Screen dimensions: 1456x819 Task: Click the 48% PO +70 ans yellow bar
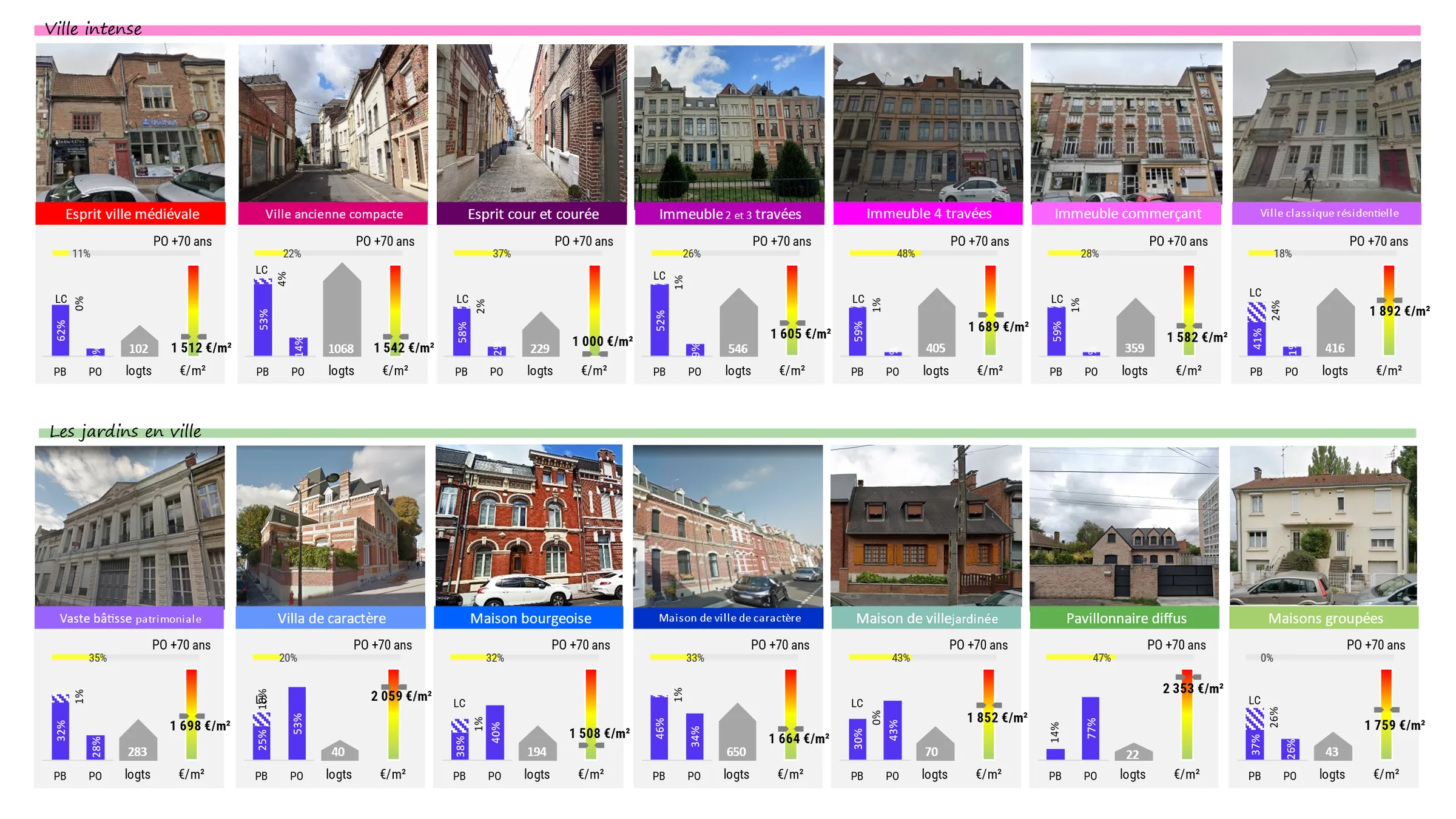(885, 253)
